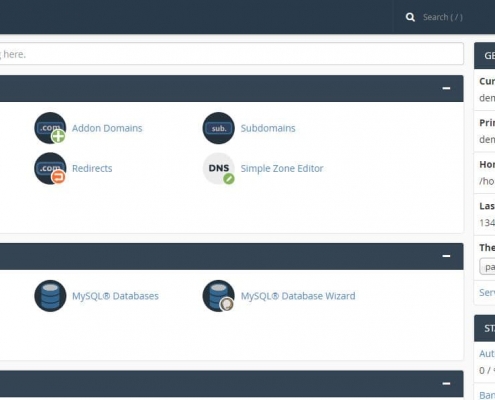Open the DNS Simple Zone Editor icon

pos(219,168)
